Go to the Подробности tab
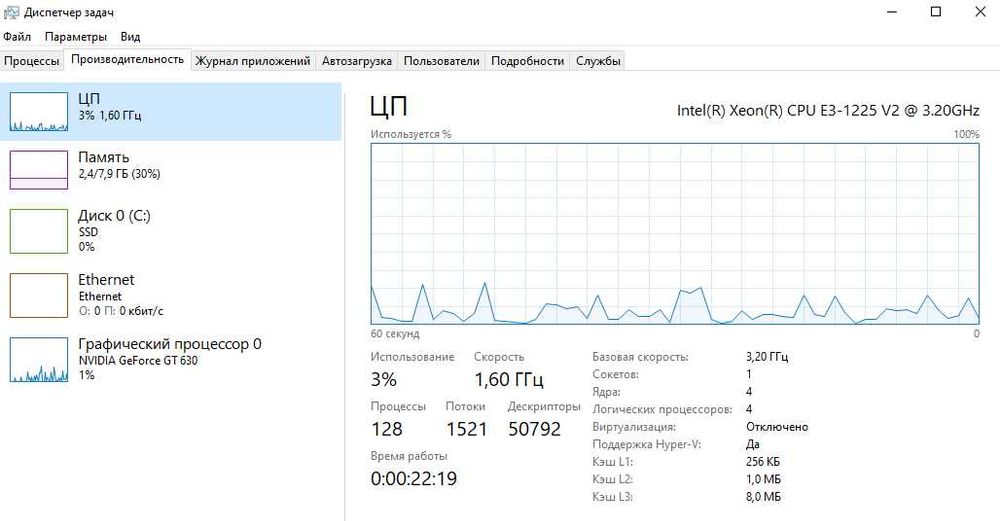 pyautogui.click(x=527, y=61)
